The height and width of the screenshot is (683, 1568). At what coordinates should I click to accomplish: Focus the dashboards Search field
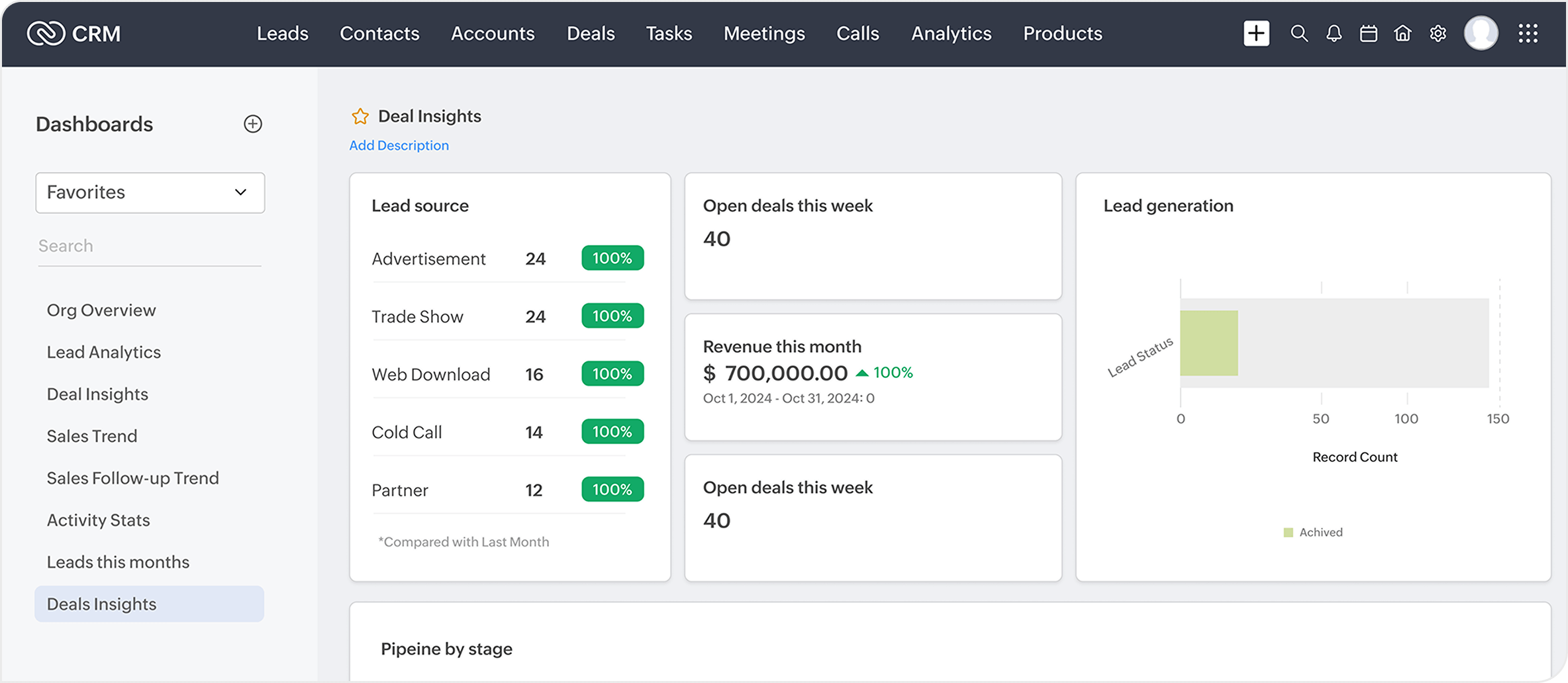(x=150, y=246)
